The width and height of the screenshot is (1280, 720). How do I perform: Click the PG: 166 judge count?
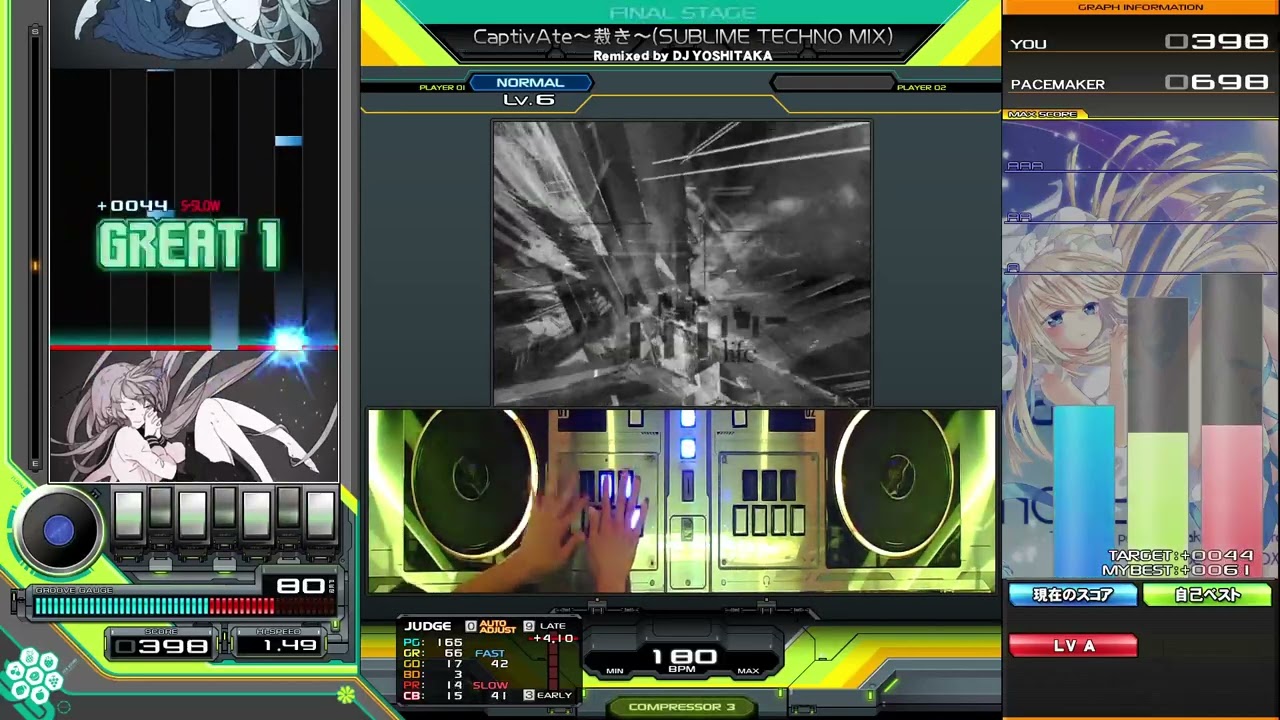tap(433, 642)
